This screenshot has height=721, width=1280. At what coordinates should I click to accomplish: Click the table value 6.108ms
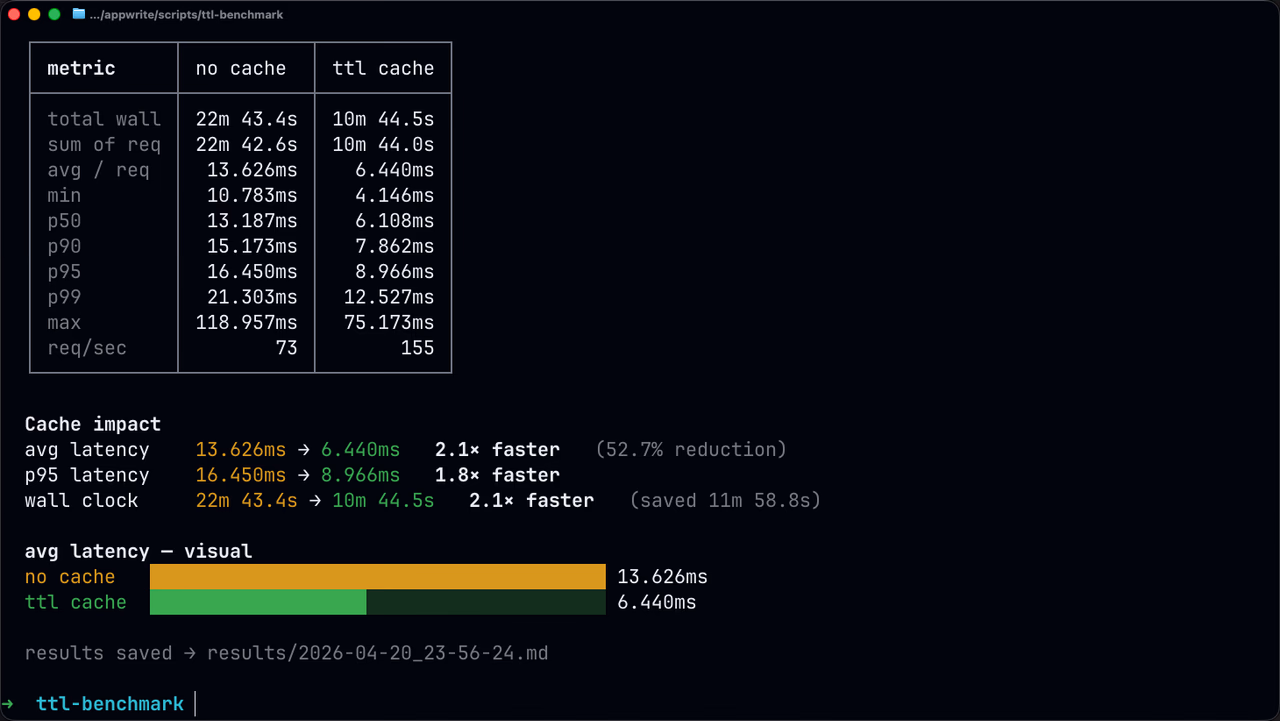click(395, 221)
